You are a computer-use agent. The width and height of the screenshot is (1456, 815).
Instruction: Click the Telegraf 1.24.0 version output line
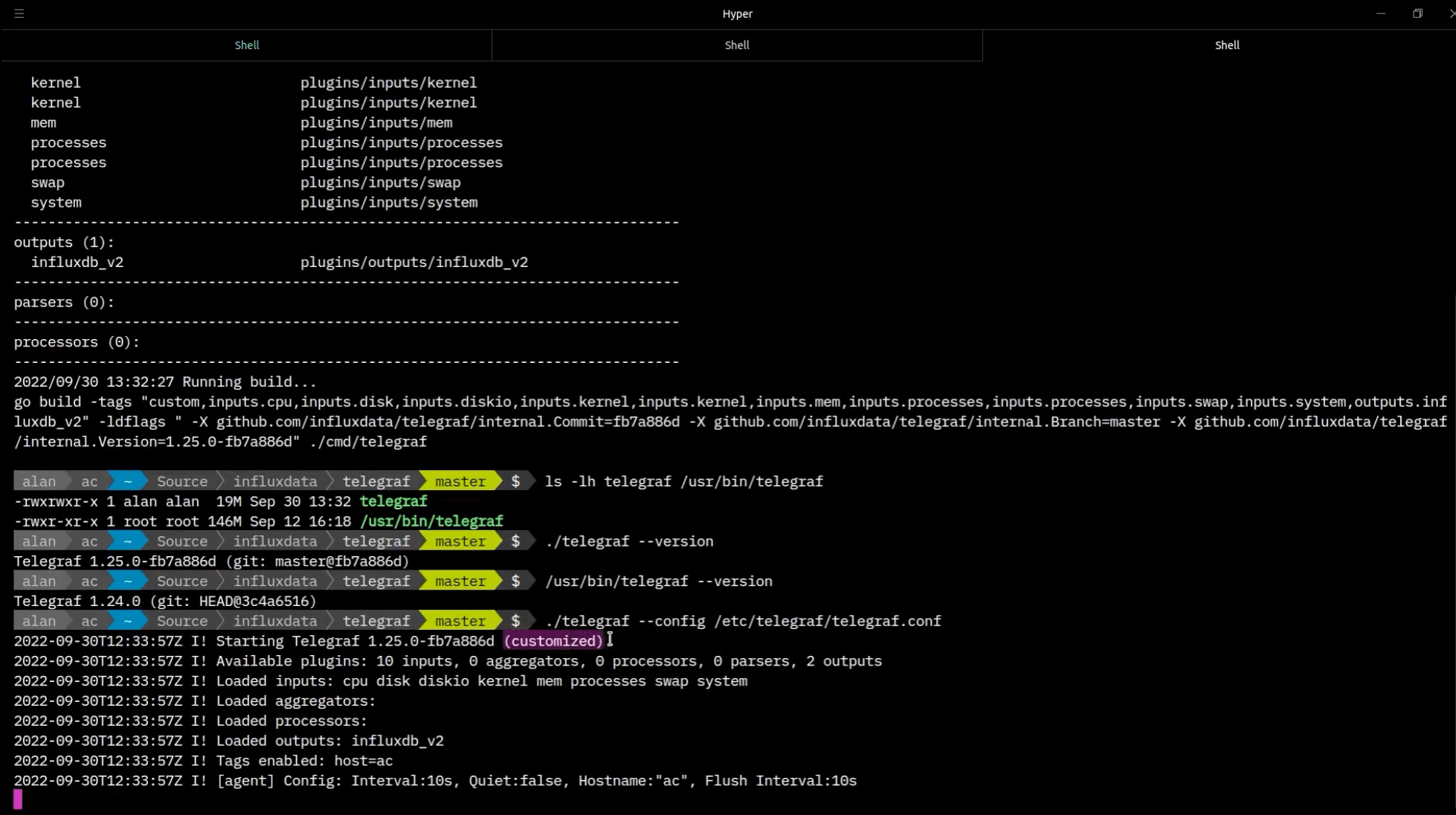click(x=165, y=602)
